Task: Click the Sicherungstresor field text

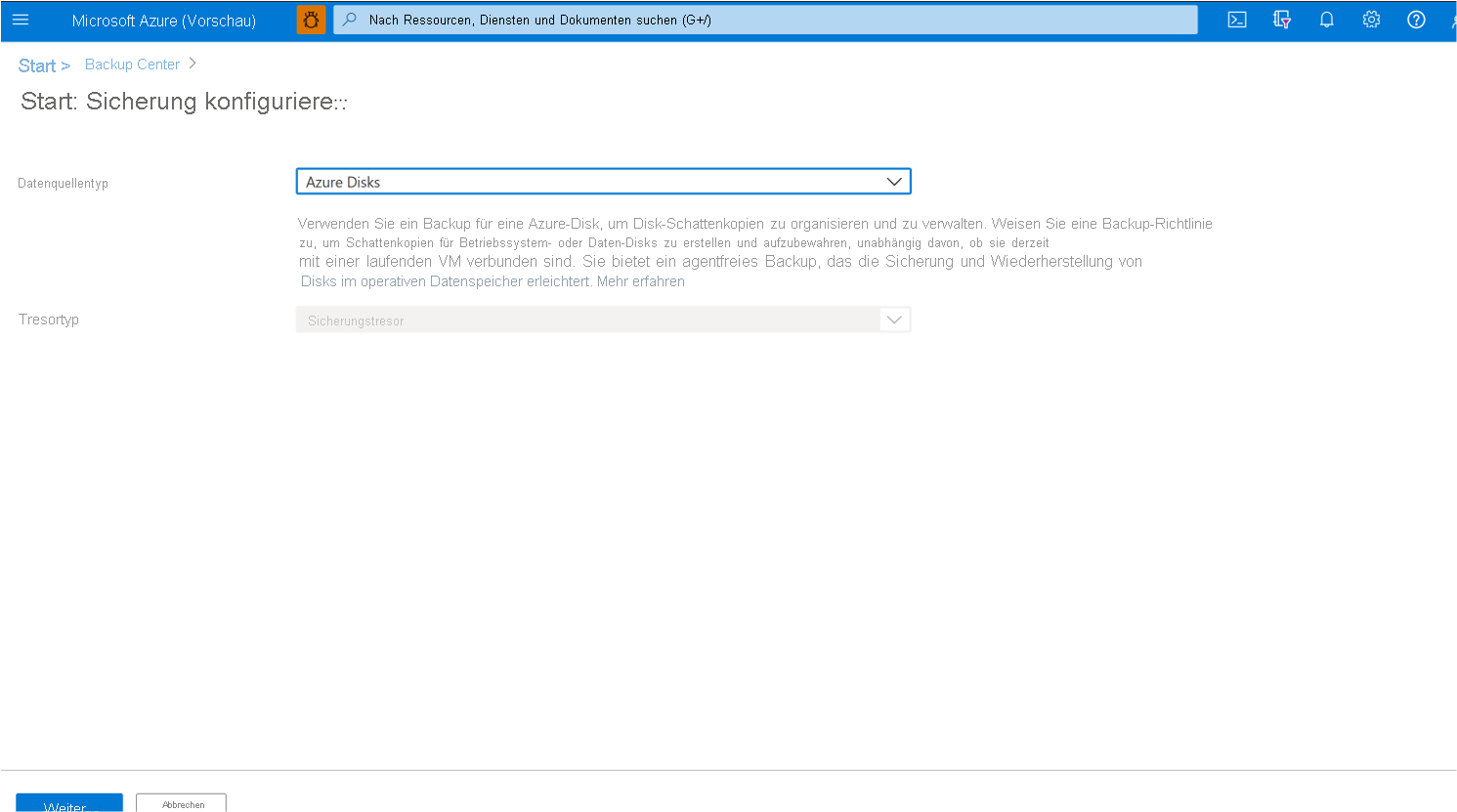Action: [x=356, y=321]
